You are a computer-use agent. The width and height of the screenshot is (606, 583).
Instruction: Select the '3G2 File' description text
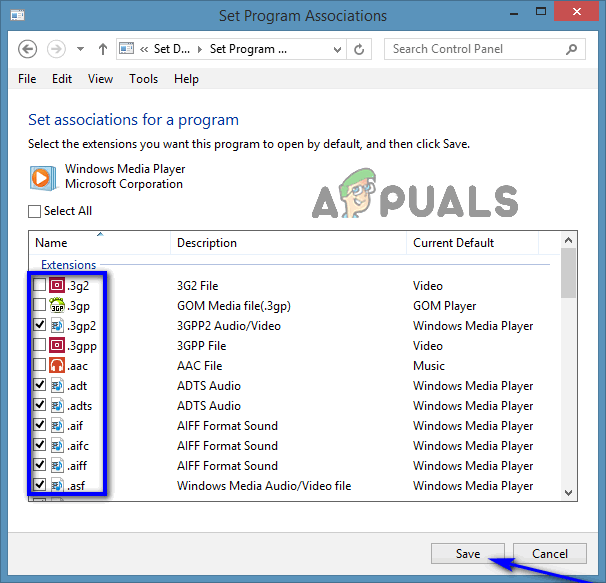click(197, 286)
